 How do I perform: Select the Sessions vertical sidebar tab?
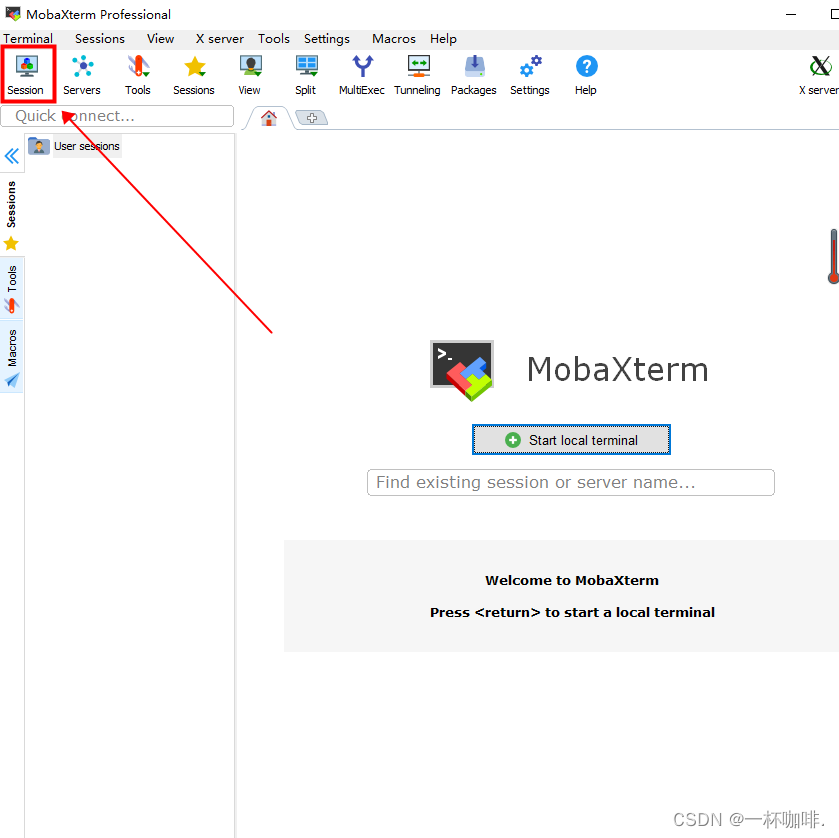(11, 215)
